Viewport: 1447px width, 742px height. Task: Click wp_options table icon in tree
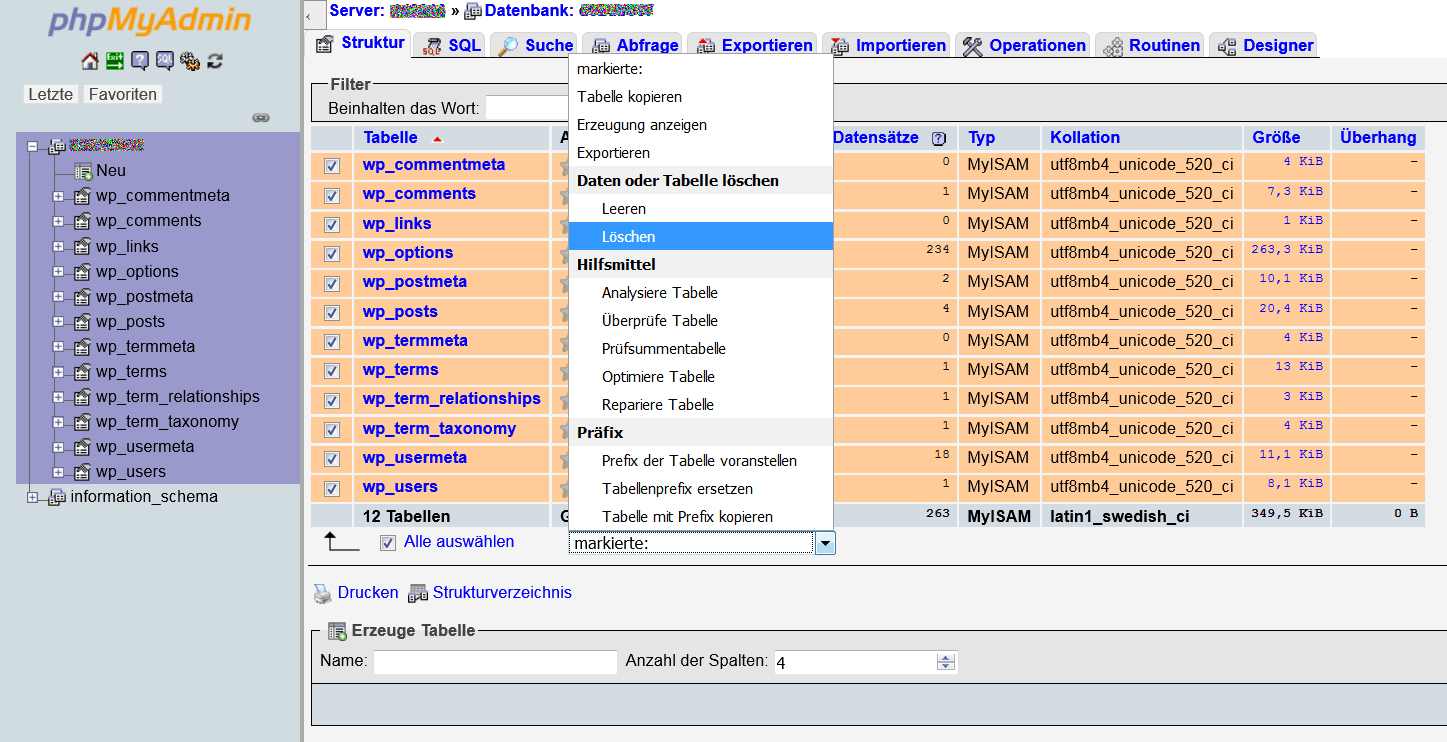(x=83, y=271)
